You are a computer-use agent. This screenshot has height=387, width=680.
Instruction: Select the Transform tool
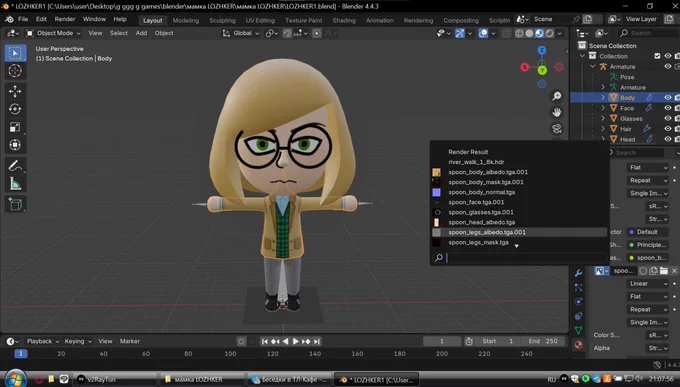tap(15, 144)
